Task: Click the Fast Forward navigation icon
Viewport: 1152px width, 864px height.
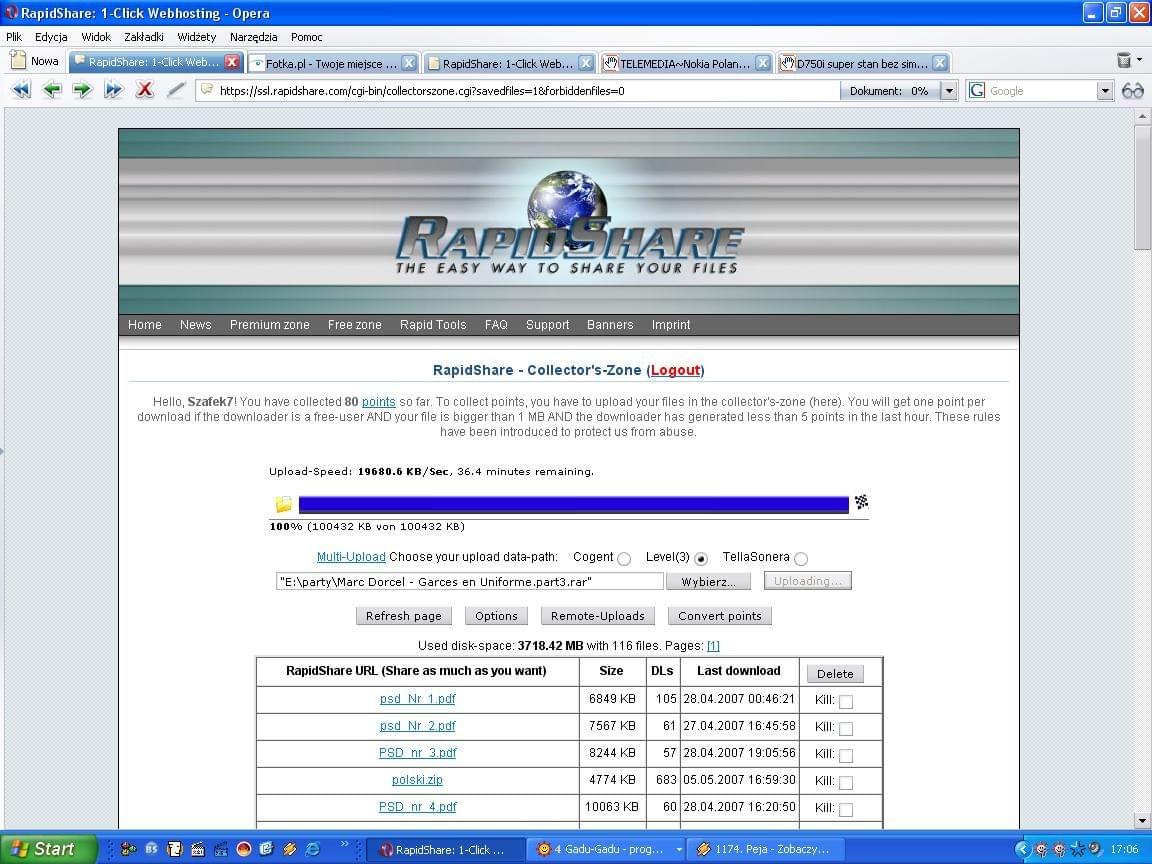Action: pyautogui.click(x=113, y=90)
